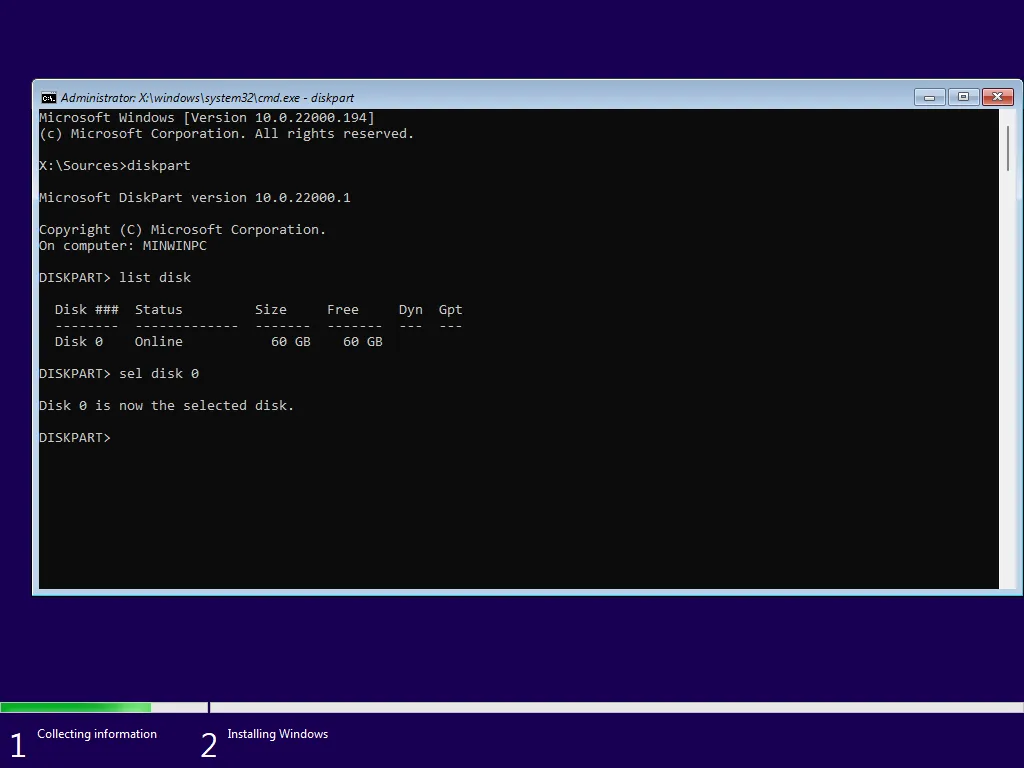
Task: Click the 'Collecting information' setup step label
Action: pos(96,733)
